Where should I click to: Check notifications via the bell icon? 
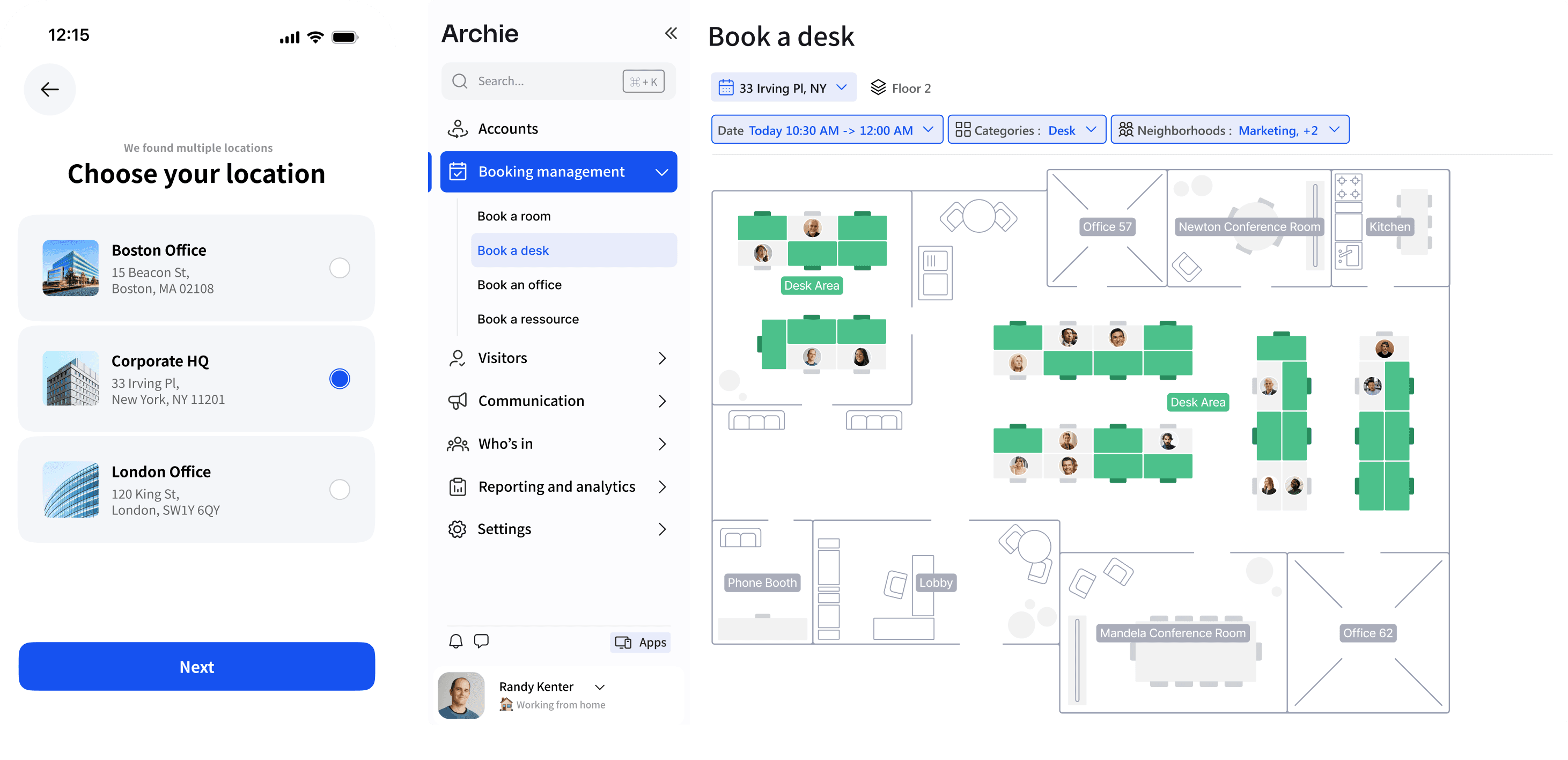[455, 641]
